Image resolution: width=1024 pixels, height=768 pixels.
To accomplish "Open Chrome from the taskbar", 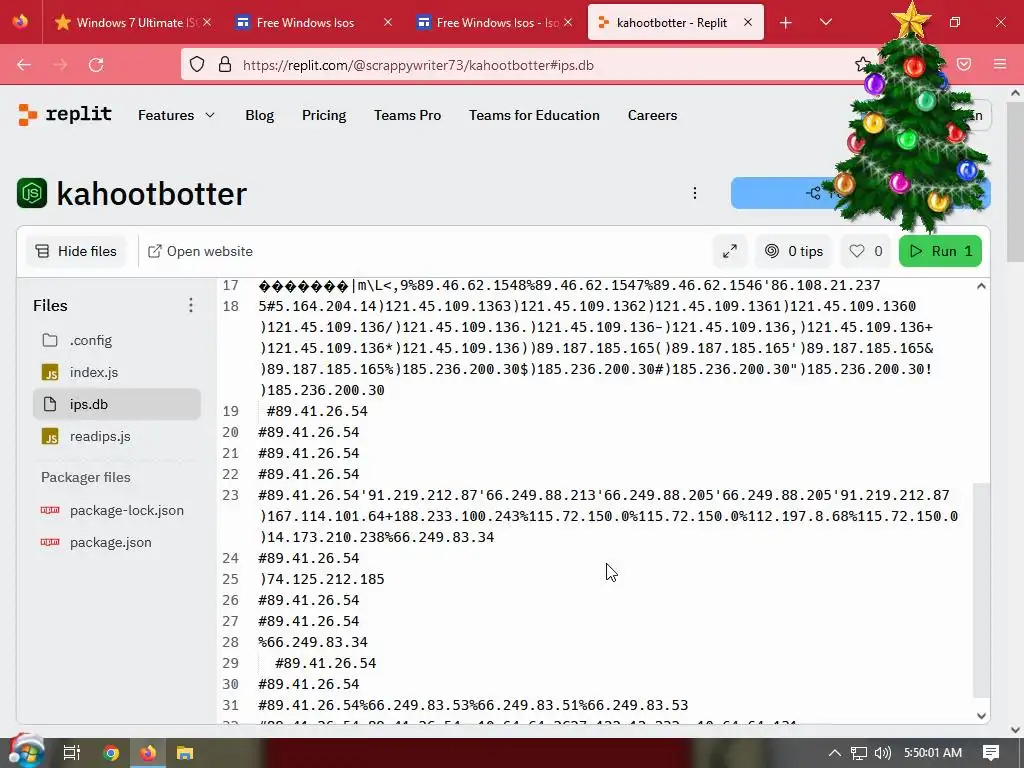I will coord(111,753).
